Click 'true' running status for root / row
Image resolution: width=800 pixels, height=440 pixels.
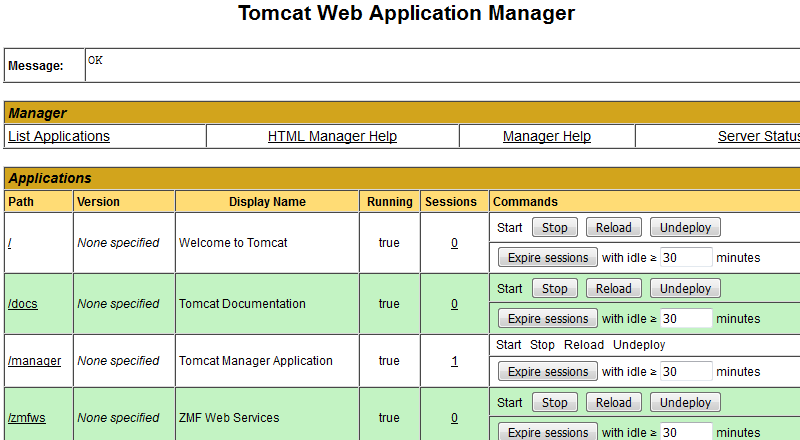[389, 243]
